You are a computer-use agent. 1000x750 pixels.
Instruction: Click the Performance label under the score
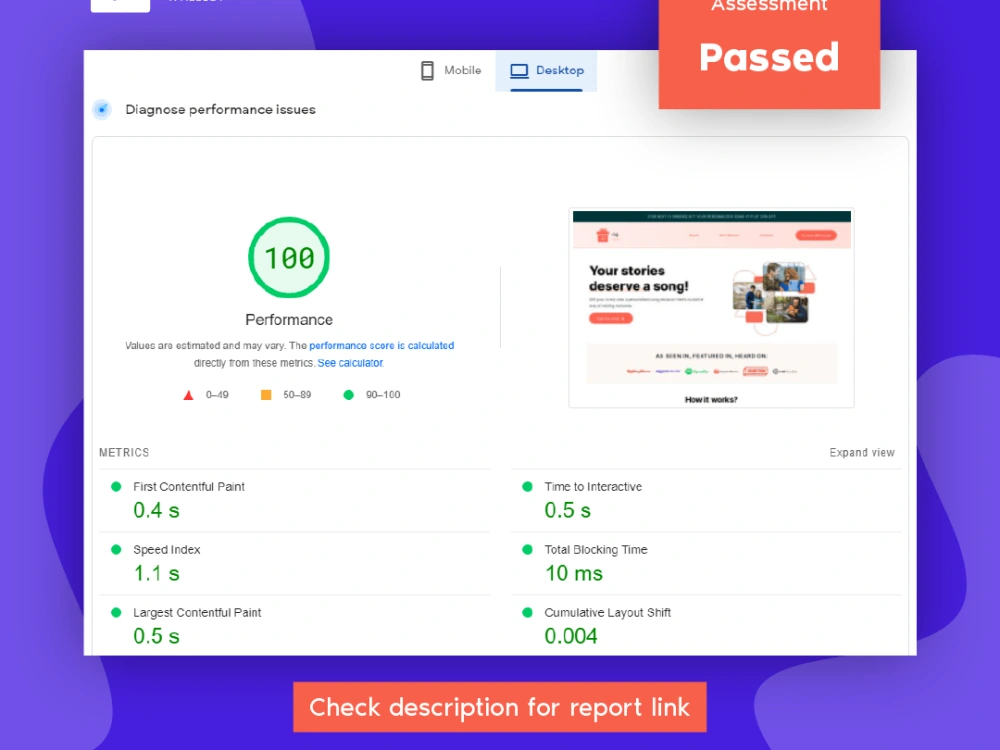[289, 320]
